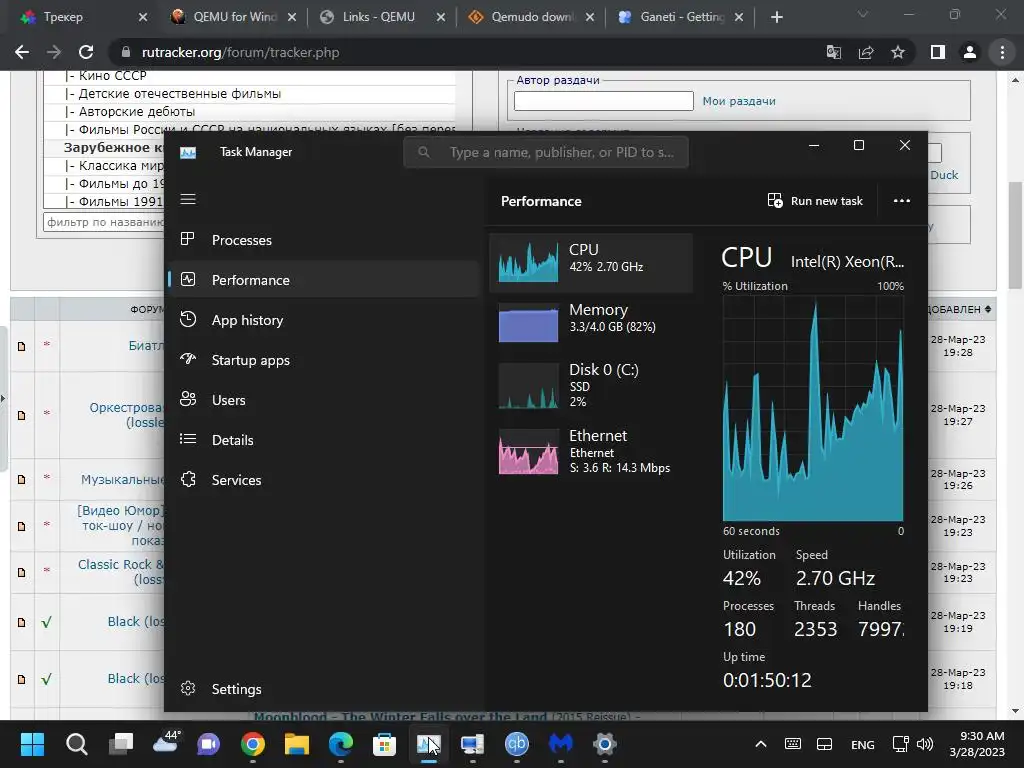This screenshot has width=1024, height=768.
Task: Click the translate page icon in address bar
Action: [834, 52]
